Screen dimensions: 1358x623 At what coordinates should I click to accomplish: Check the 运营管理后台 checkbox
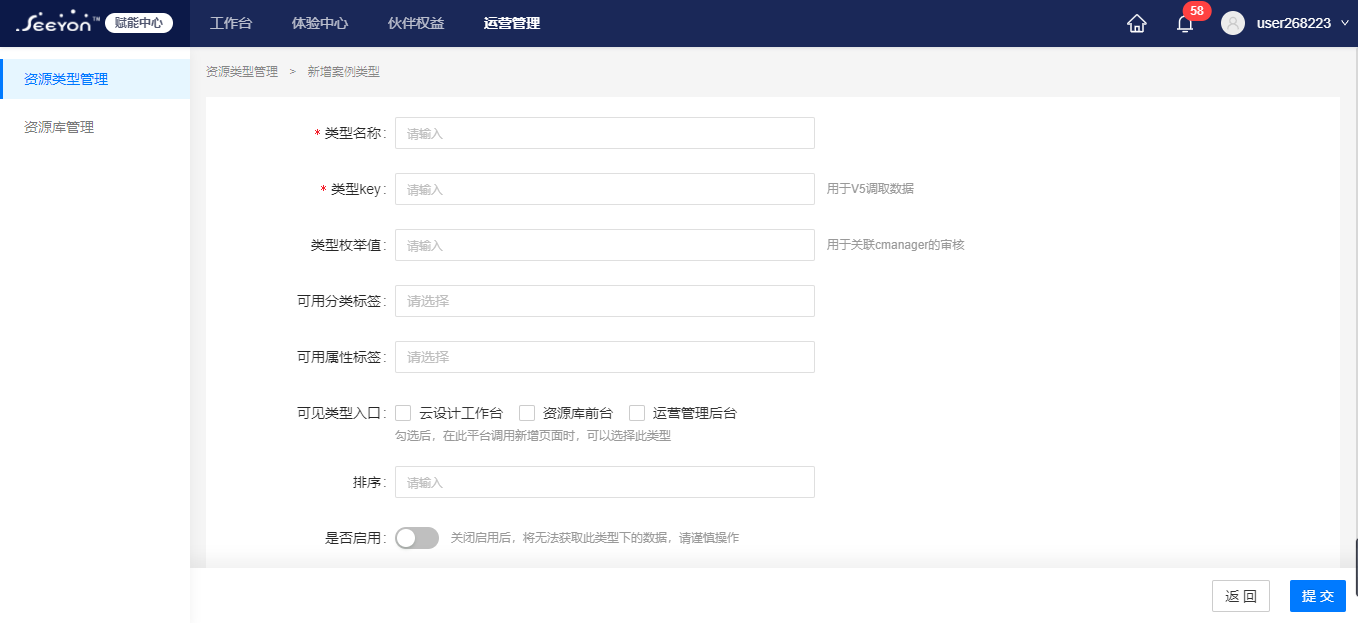coord(637,413)
